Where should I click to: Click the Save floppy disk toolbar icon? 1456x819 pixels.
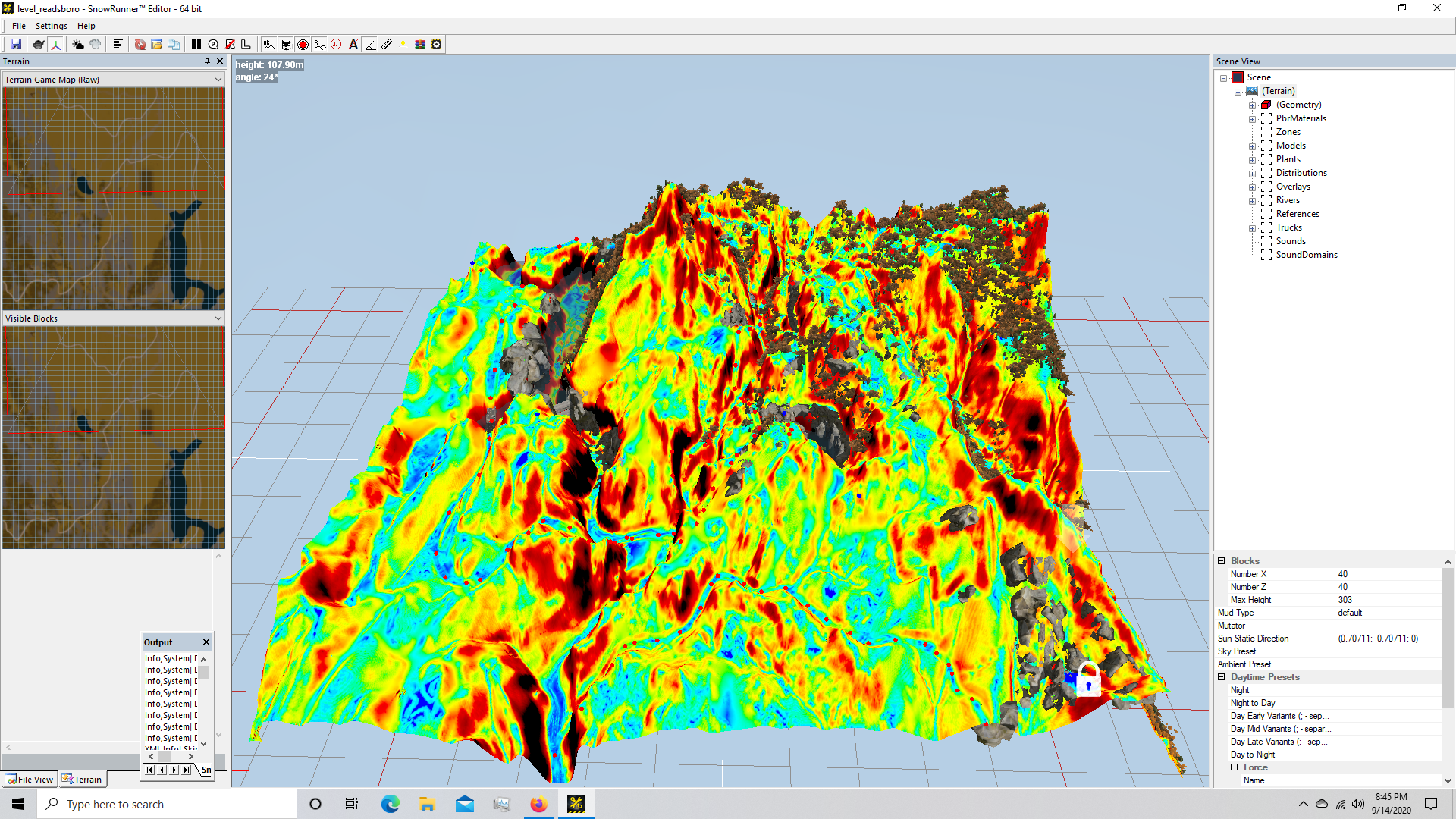click(x=15, y=45)
